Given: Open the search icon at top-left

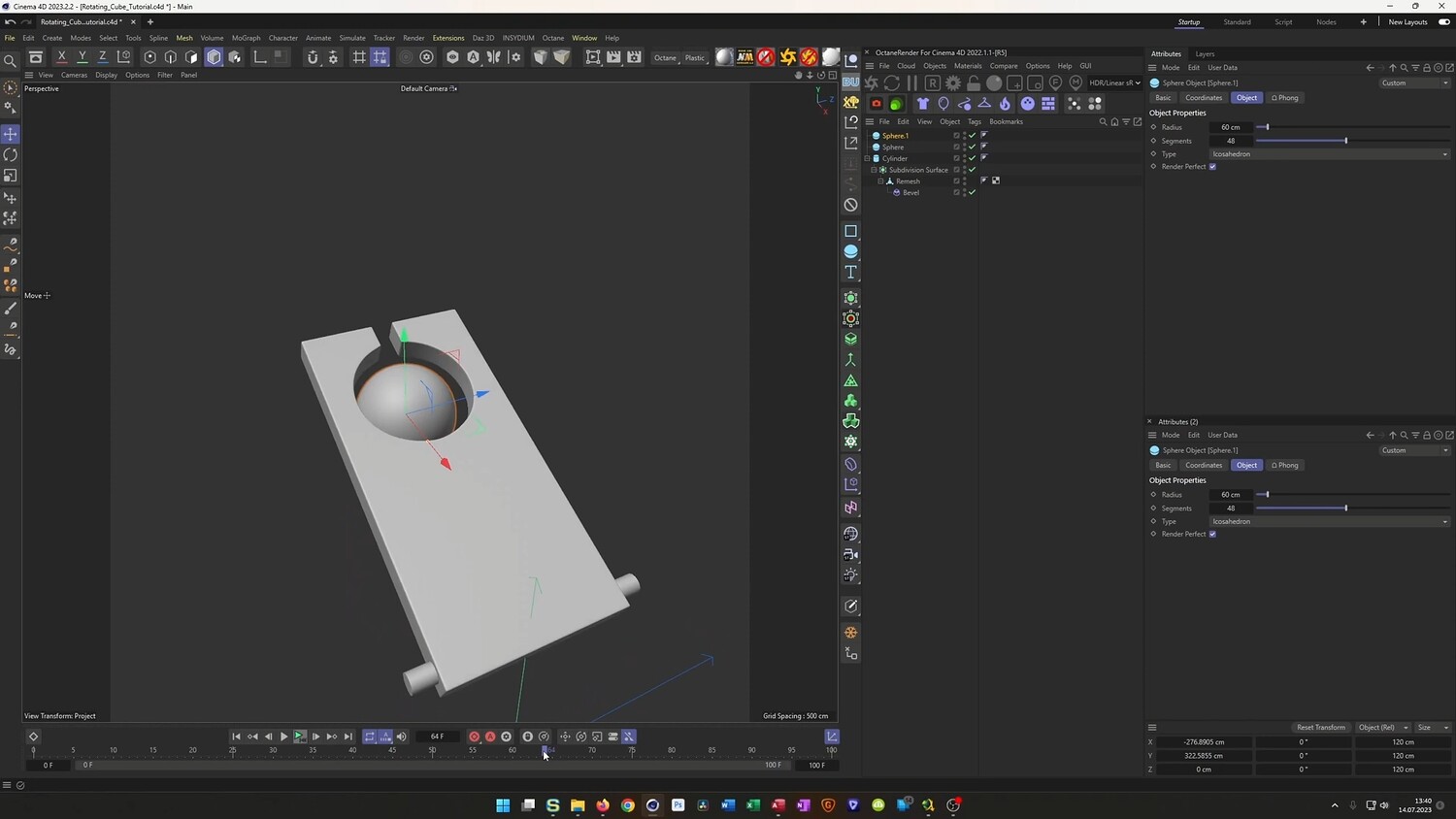Looking at the screenshot, I should [10, 61].
